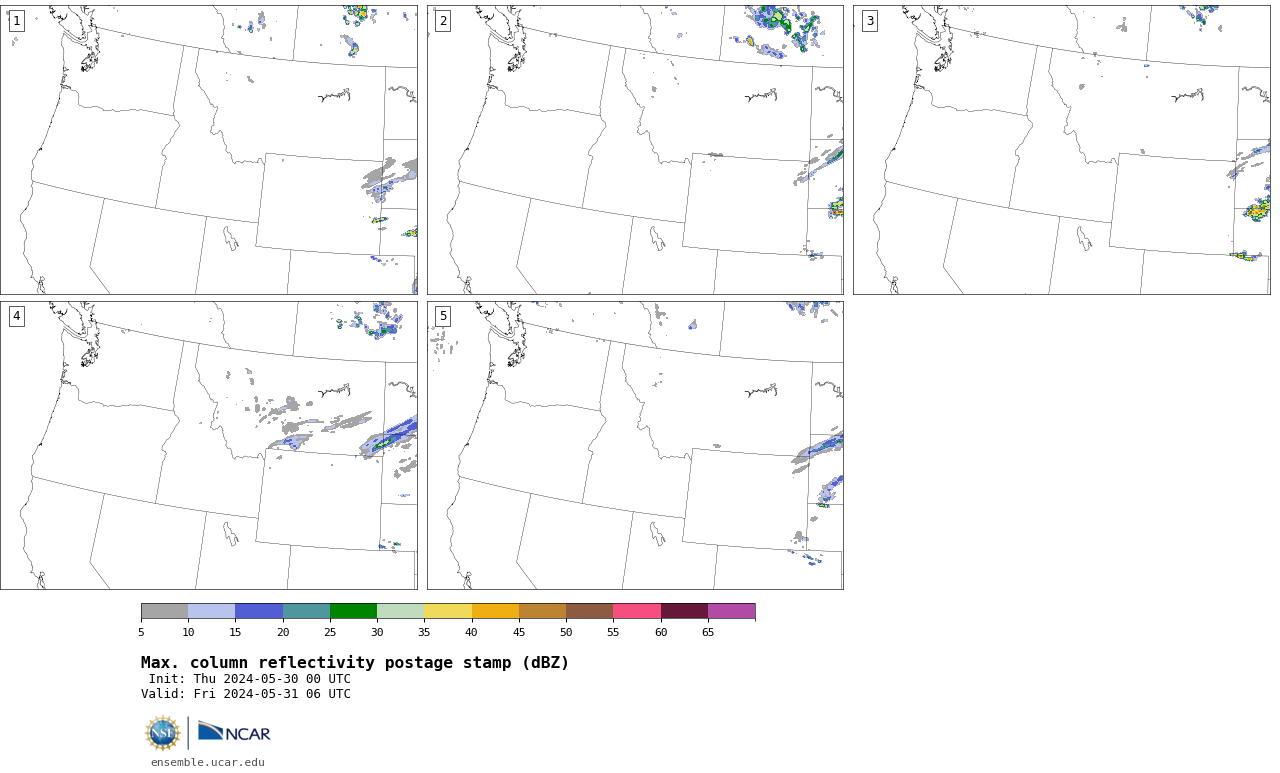Image resolution: width=1280 pixels, height=773 pixels.
Task: Click the teal 20-25 dBZ swatch
Action: (306, 611)
